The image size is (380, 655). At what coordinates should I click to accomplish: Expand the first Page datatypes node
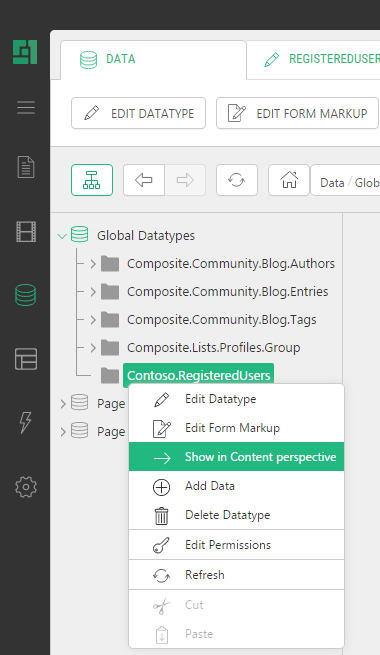click(x=63, y=404)
